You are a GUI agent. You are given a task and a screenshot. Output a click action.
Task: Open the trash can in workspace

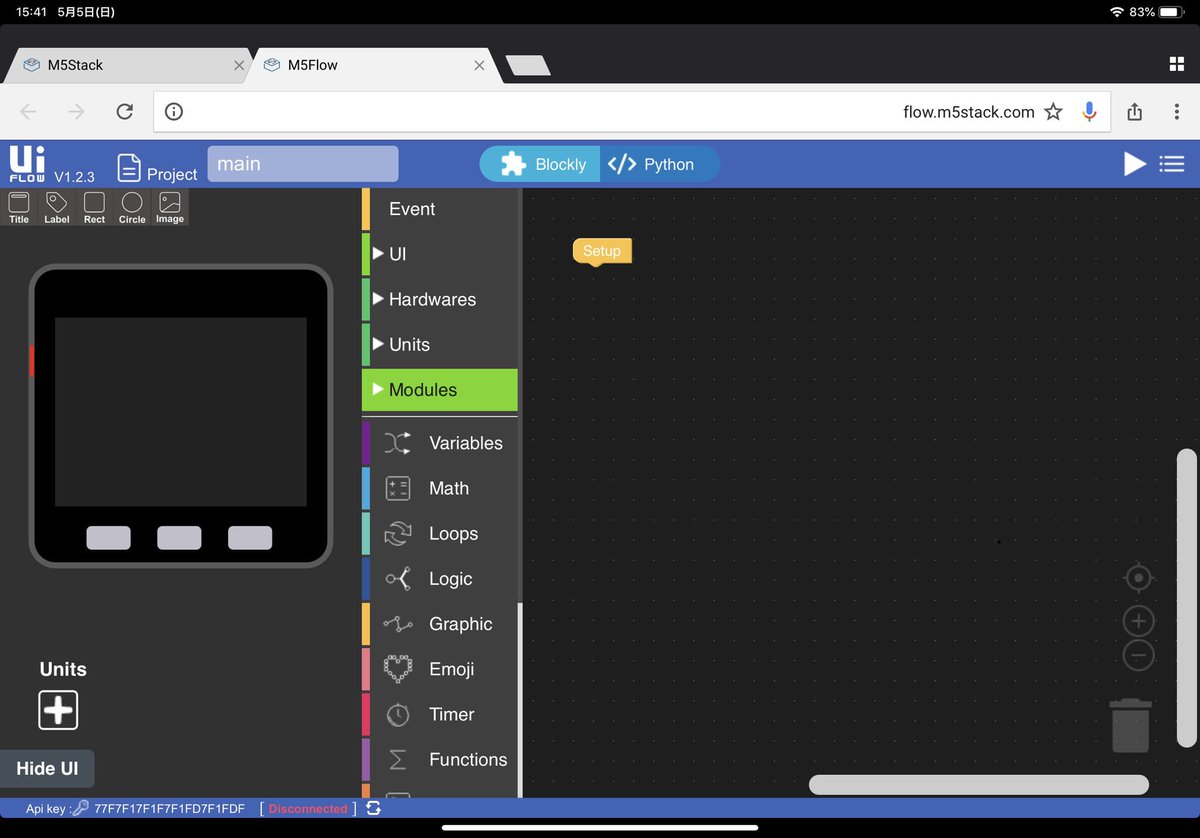pyautogui.click(x=1131, y=725)
